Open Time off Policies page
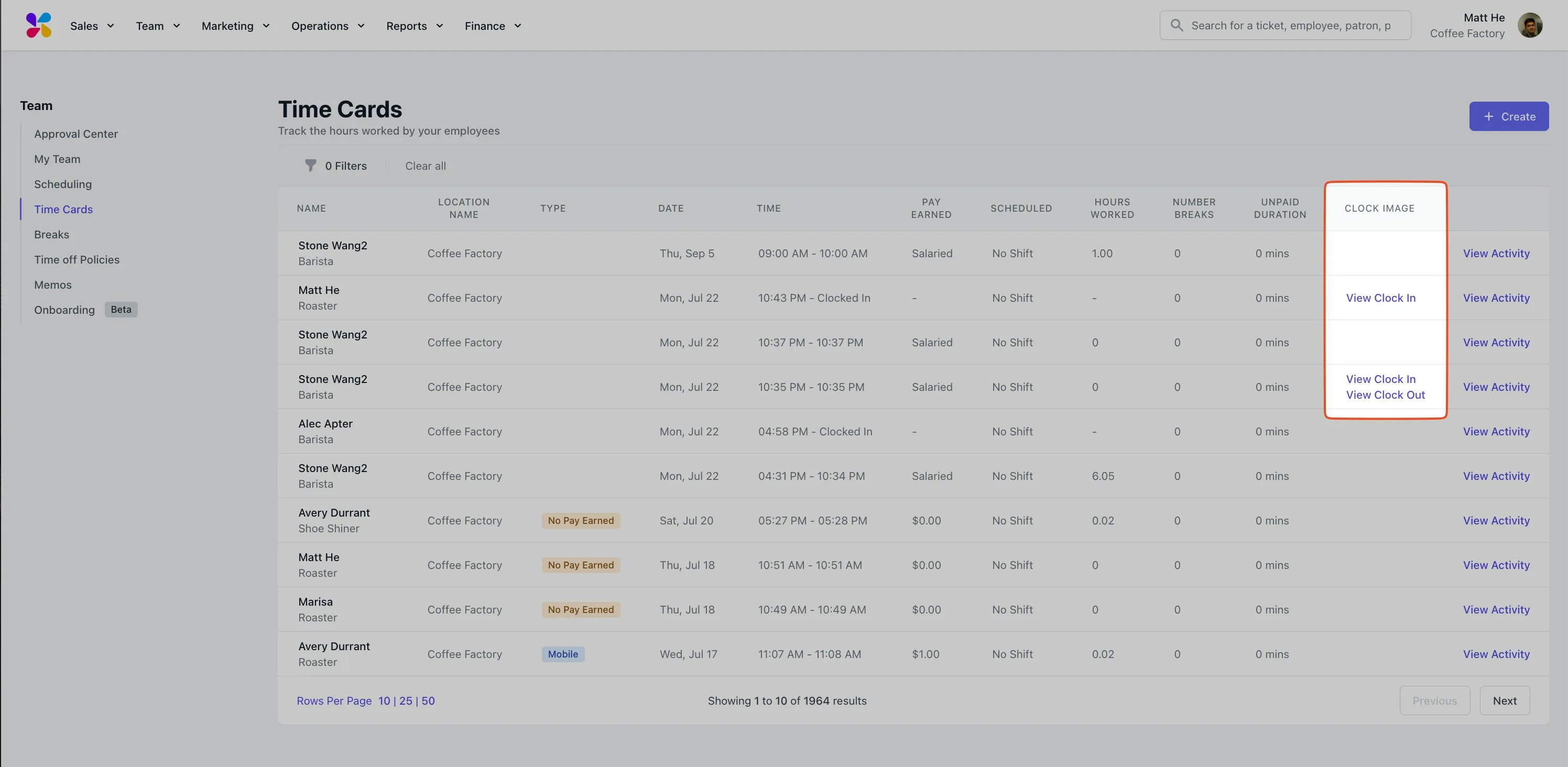This screenshot has height=767, width=1568. (x=77, y=259)
